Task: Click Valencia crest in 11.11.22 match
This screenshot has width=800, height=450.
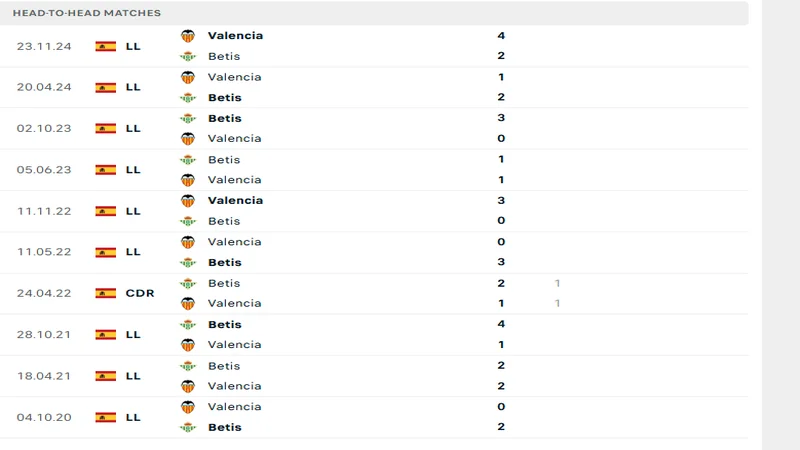Action: click(x=187, y=200)
